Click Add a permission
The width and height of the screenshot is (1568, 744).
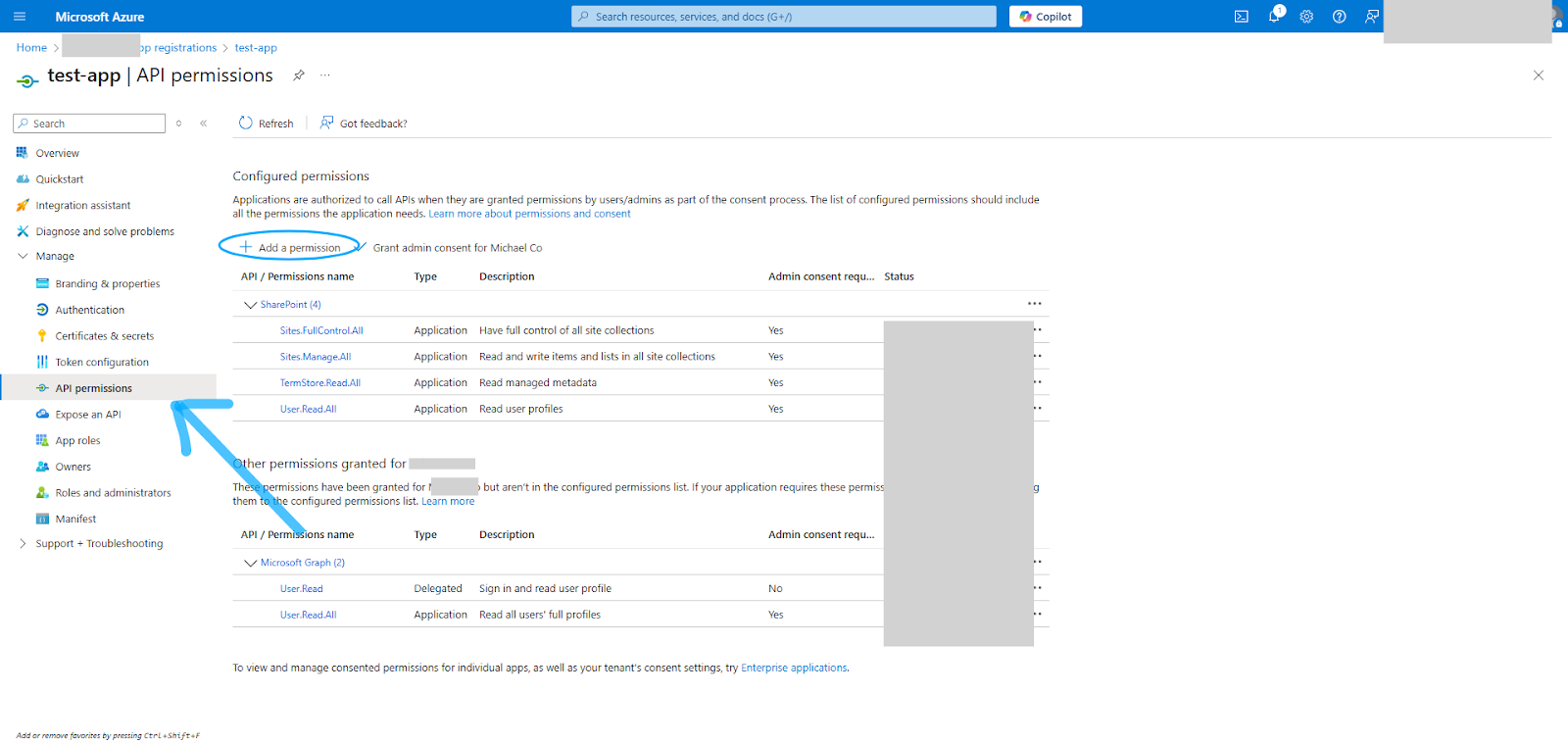(x=290, y=248)
